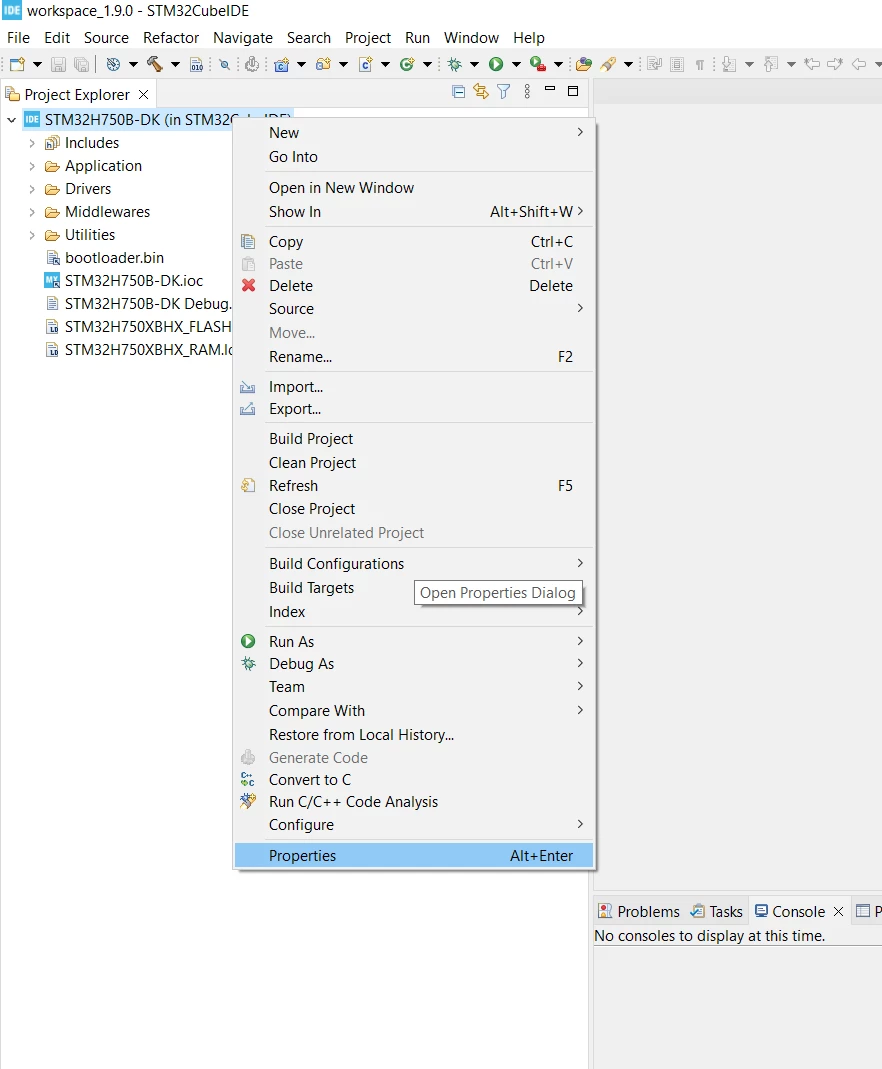This screenshot has height=1069, width=882.
Task: Click the Run with red toolbox icon
Action: [x=538, y=64]
